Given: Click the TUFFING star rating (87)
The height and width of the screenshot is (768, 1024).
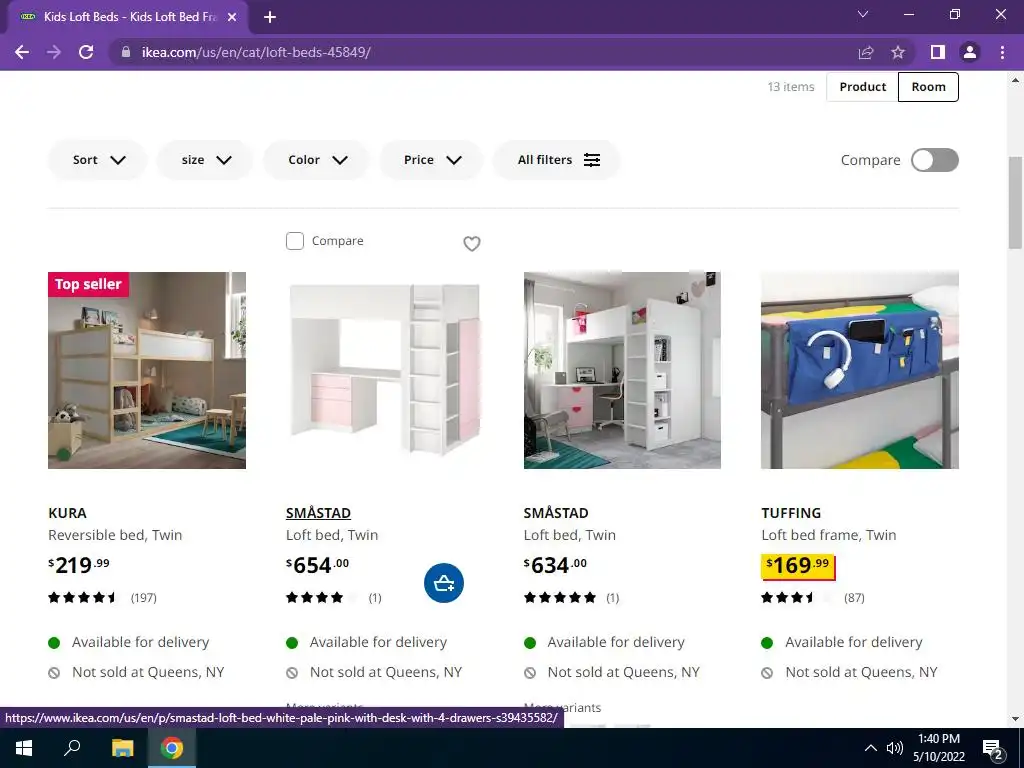Looking at the screenshot, I should pos(813,598).
